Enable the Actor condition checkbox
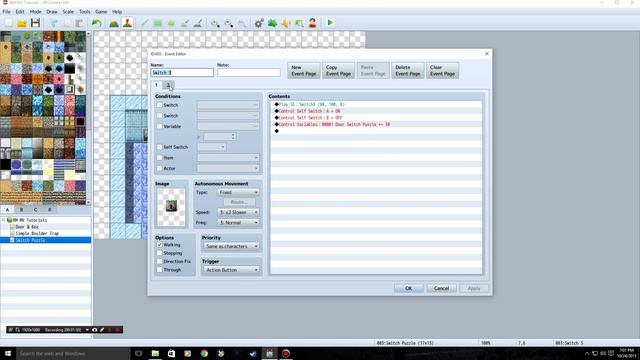This screenshot has width=640, height=360. click(x=160, y=168)
